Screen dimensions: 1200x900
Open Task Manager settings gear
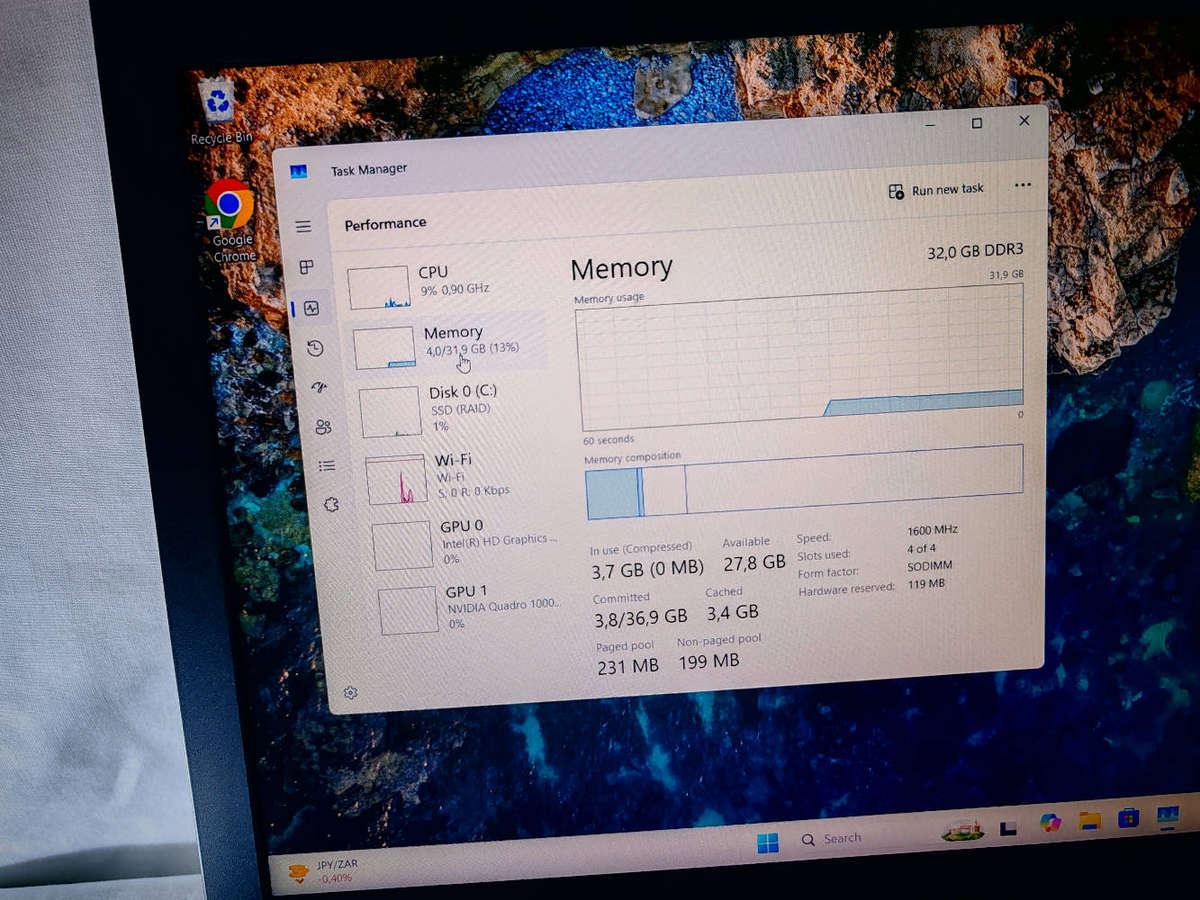click(x=350, y=692)
